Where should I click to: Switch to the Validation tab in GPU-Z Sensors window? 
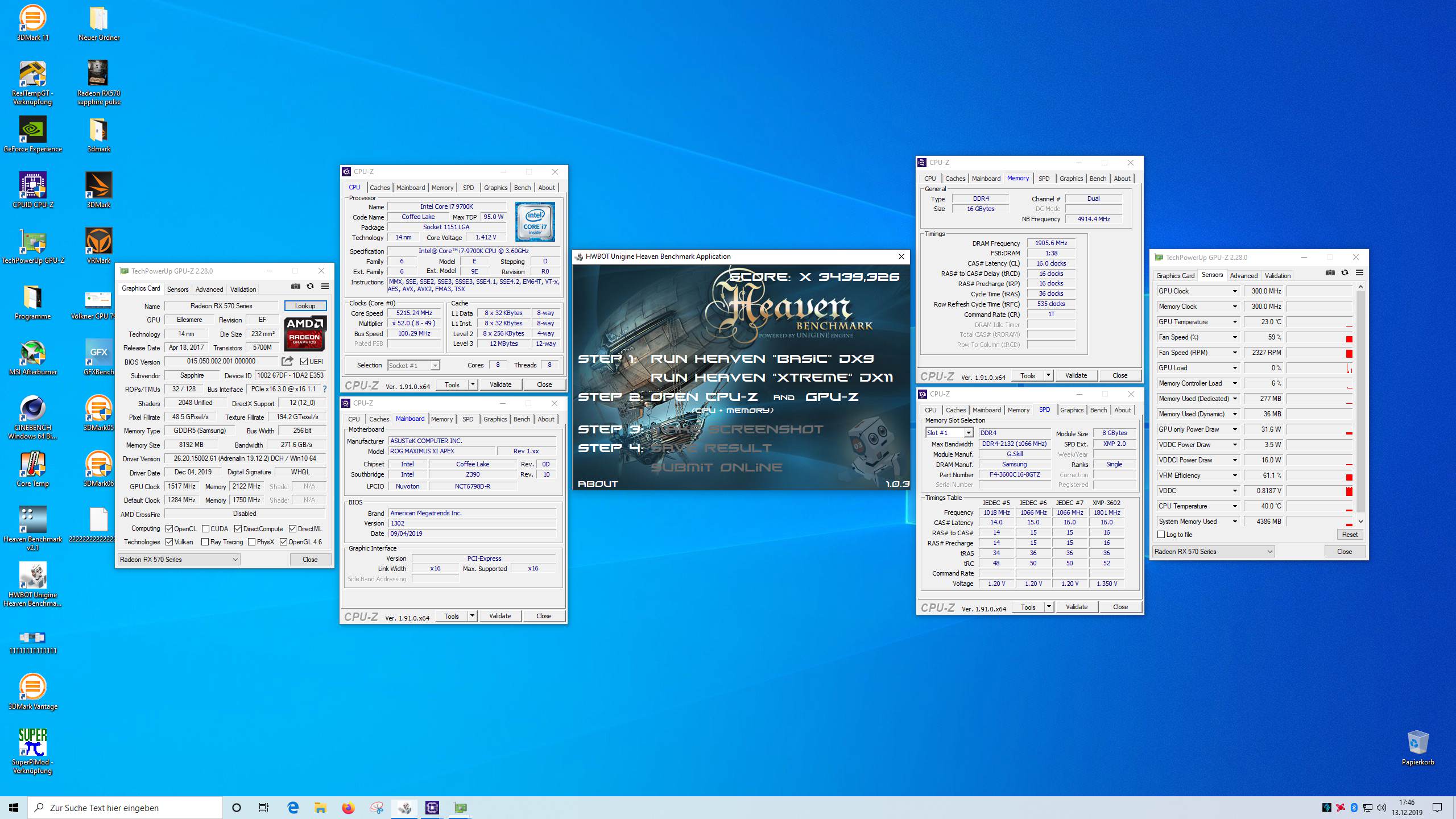click(x=1277, y=276)
